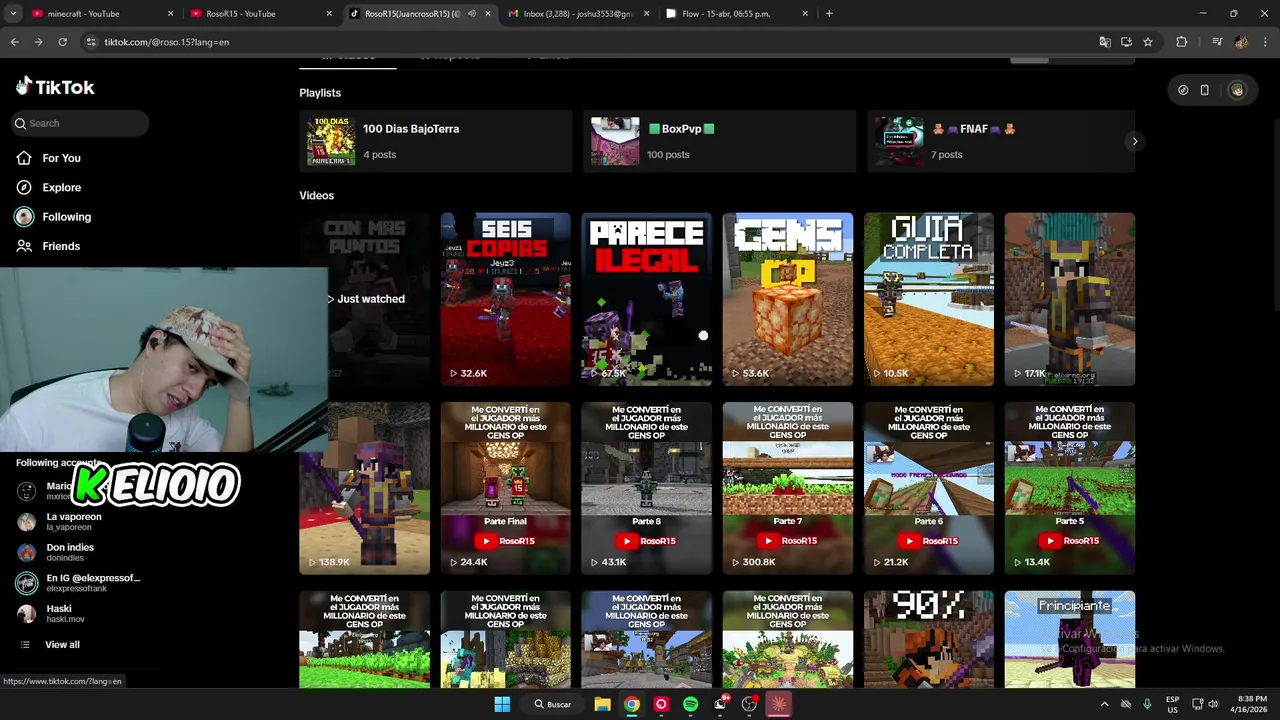The image size is (1280, 720).
Task: Open the Chrome three-dot menu
Action: tap(1265, 42)
